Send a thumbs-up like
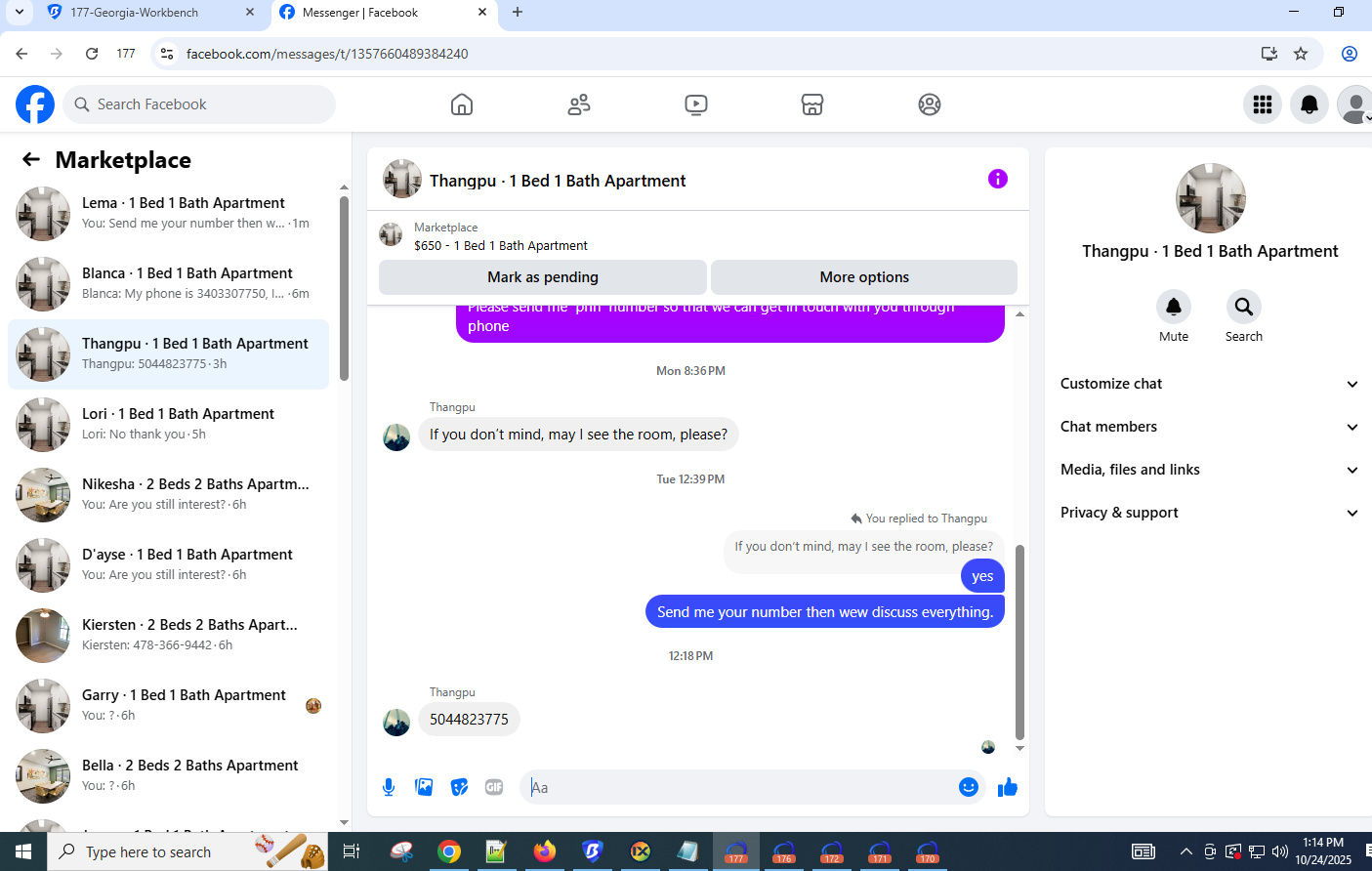Screen dimensions: 1372x871 click(x=1008, y=787)
